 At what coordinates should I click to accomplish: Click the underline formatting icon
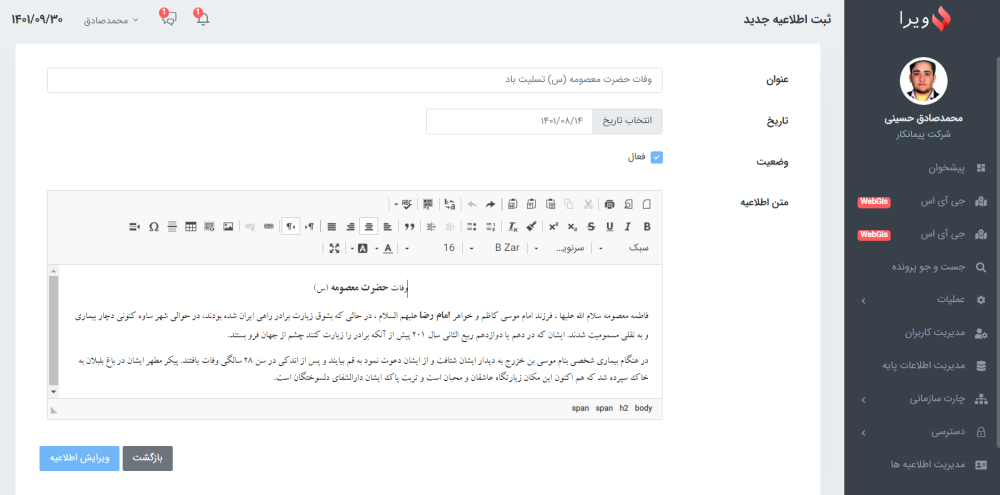pos(609,226)
